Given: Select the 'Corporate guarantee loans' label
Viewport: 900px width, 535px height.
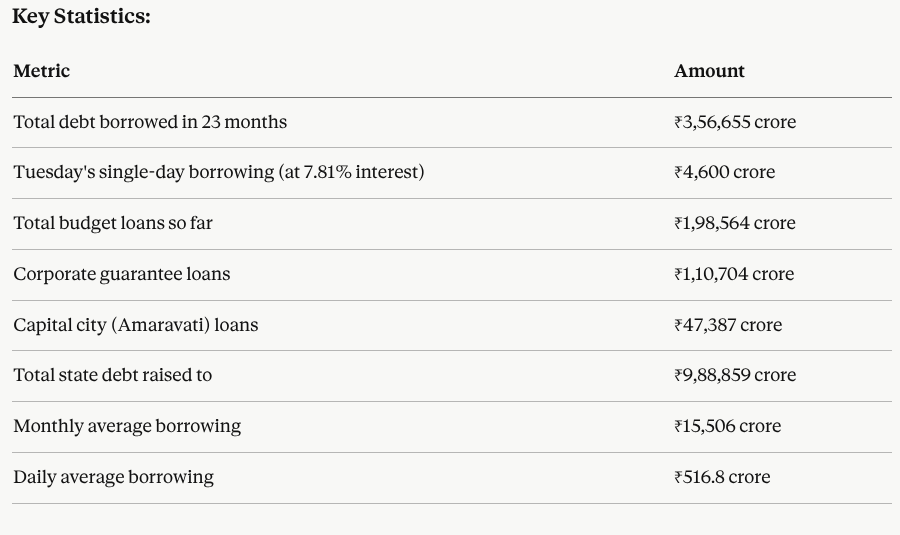Looking at the screenshot, I should pos(122,274).
